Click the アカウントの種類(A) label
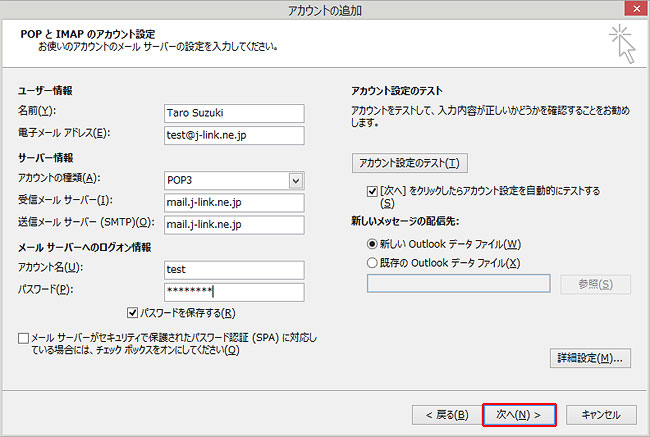This screenshot has height=437, width=650. [59, 178]
